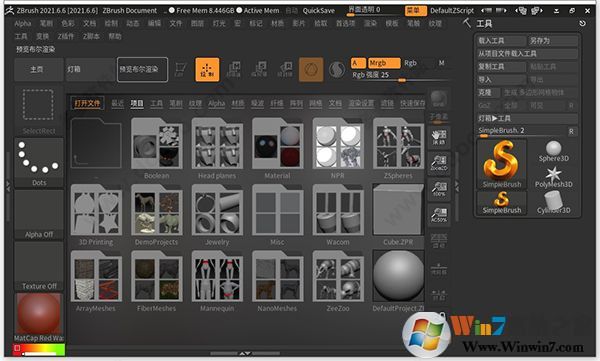Toggle the 预览布尔渲染 button
Screen dimensions: 600x361
coord(142,69)
